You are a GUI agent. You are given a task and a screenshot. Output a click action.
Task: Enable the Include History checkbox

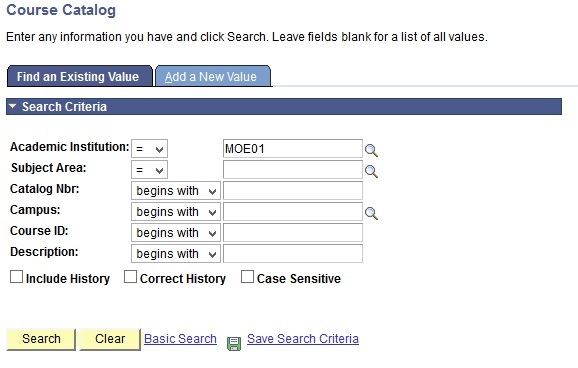(17, 277)
